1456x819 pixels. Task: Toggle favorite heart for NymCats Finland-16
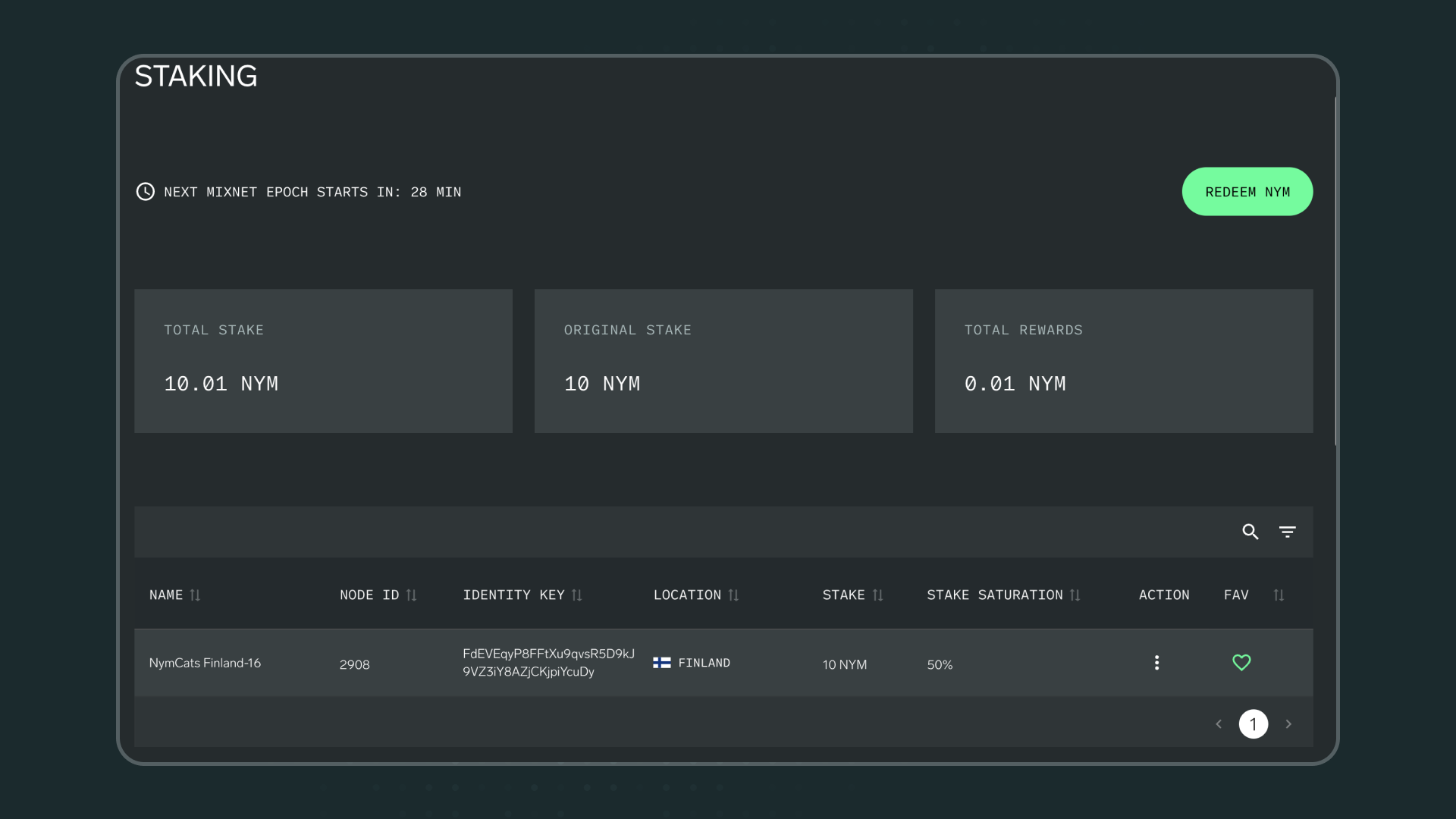[1241, 663]
